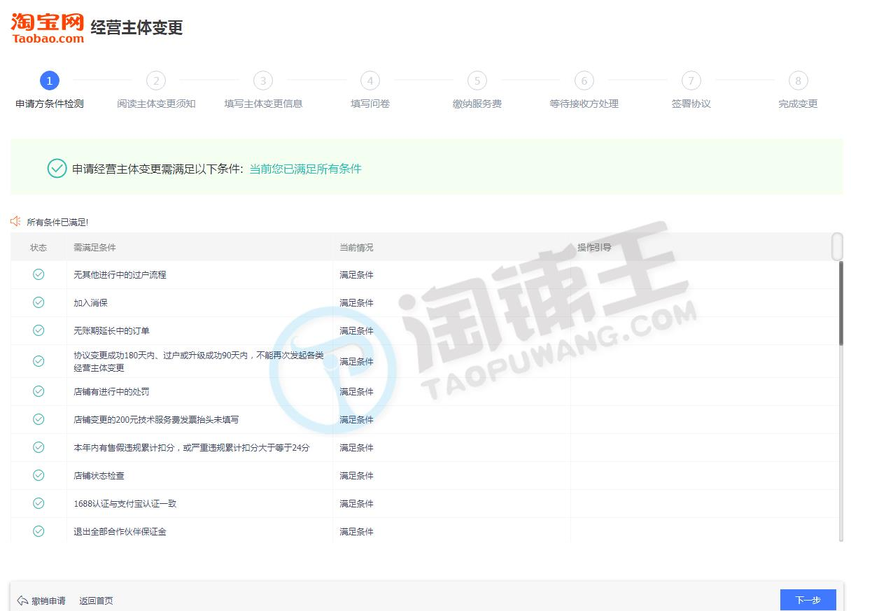The width and height of the screenshot is (879, 611).
Task: Click the green checkmark in the success banner
Action: point(57,168)
